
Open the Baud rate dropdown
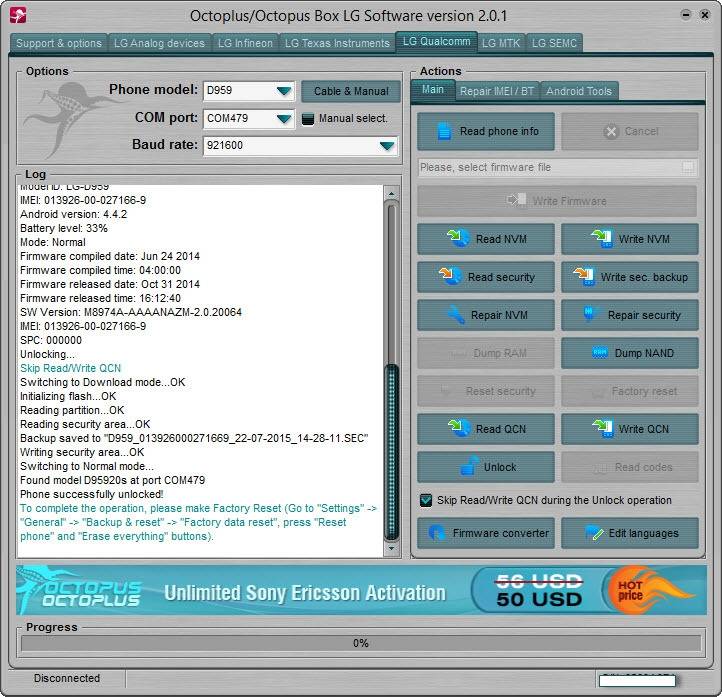click(x=387, y=146)
